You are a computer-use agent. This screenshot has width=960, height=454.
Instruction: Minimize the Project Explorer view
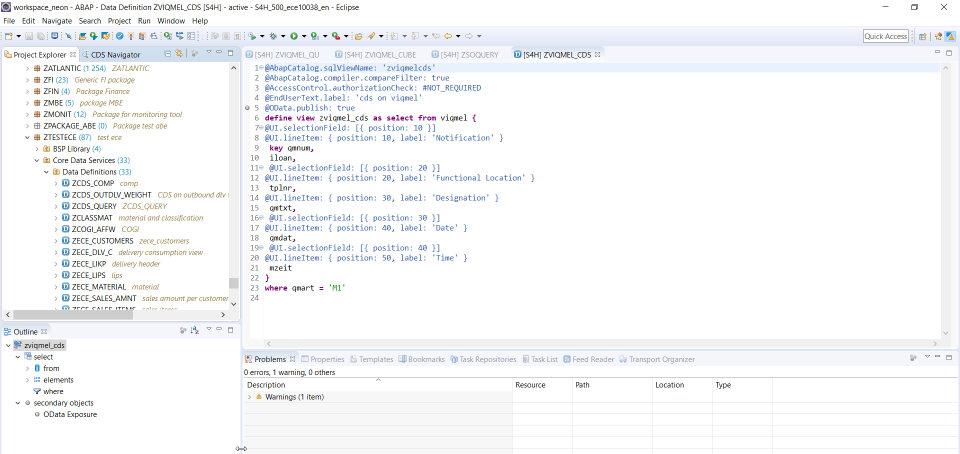[x=219, y=52]
